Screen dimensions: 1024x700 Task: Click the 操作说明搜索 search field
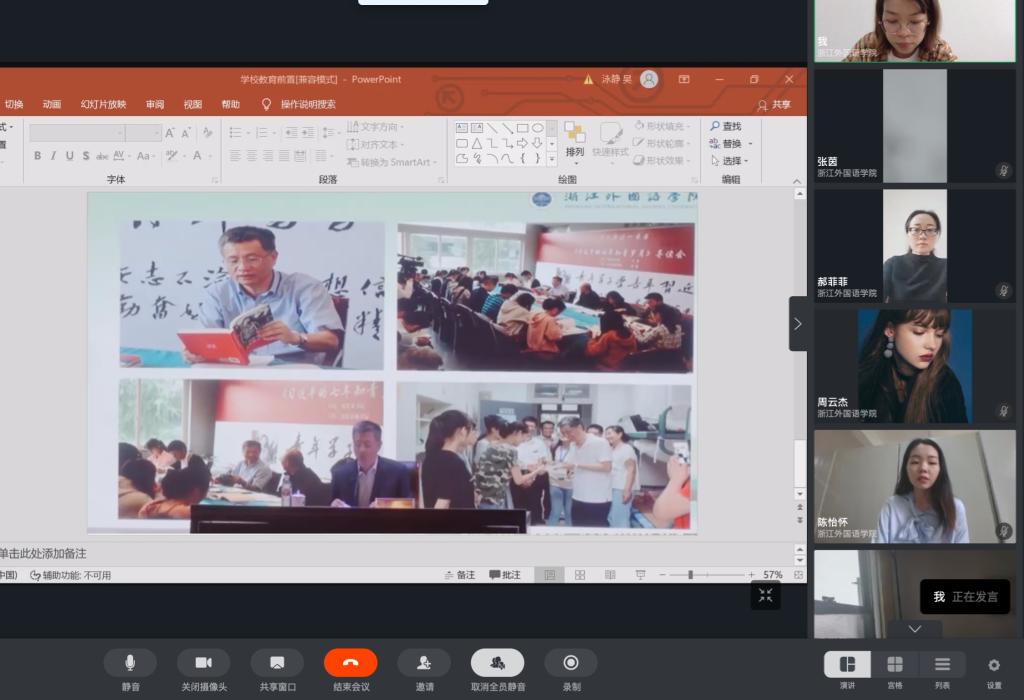pos(308,104)
